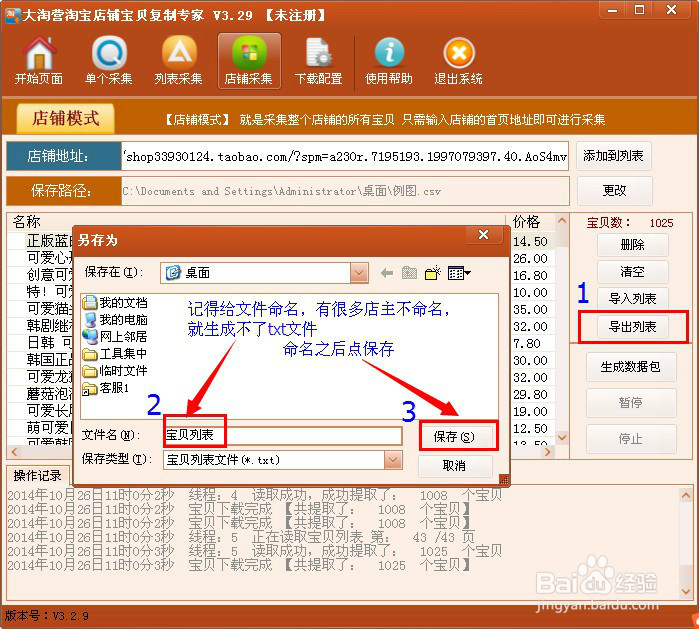The width and height of the screenshot is (699, 629).
Task: Select row starting with 正版蓝
Action: tap(47, 241)
